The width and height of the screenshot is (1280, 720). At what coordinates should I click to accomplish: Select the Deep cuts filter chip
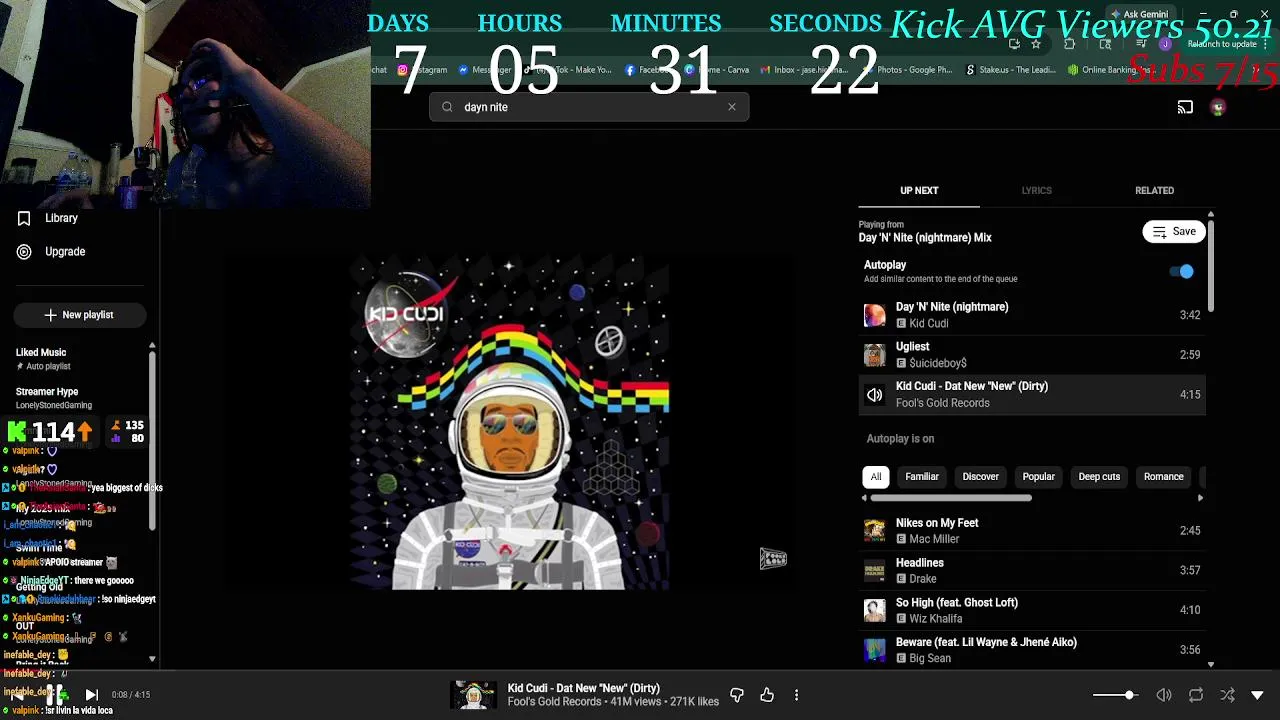pyautogui.click(x=1099, y=477)
